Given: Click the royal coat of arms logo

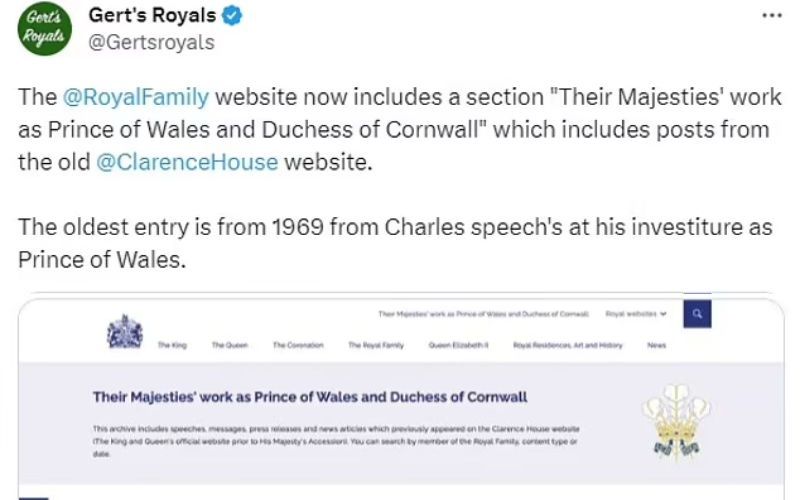Looking at the screenshot, I should pos(125,333).
